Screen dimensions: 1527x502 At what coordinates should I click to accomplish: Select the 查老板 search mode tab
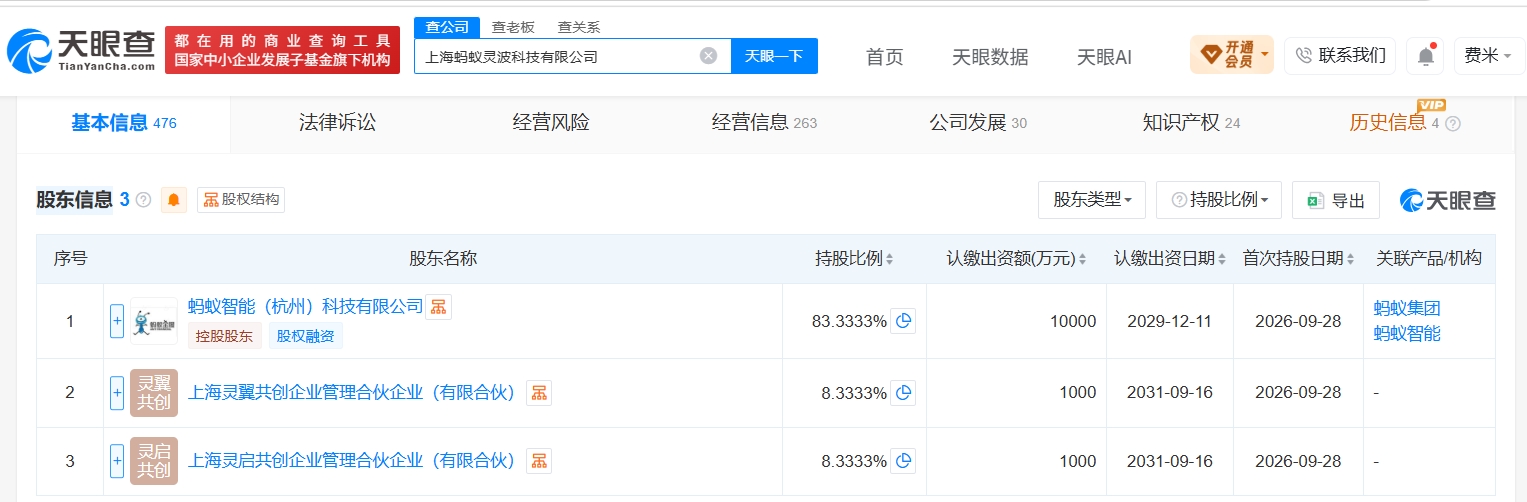click(513, 27)
